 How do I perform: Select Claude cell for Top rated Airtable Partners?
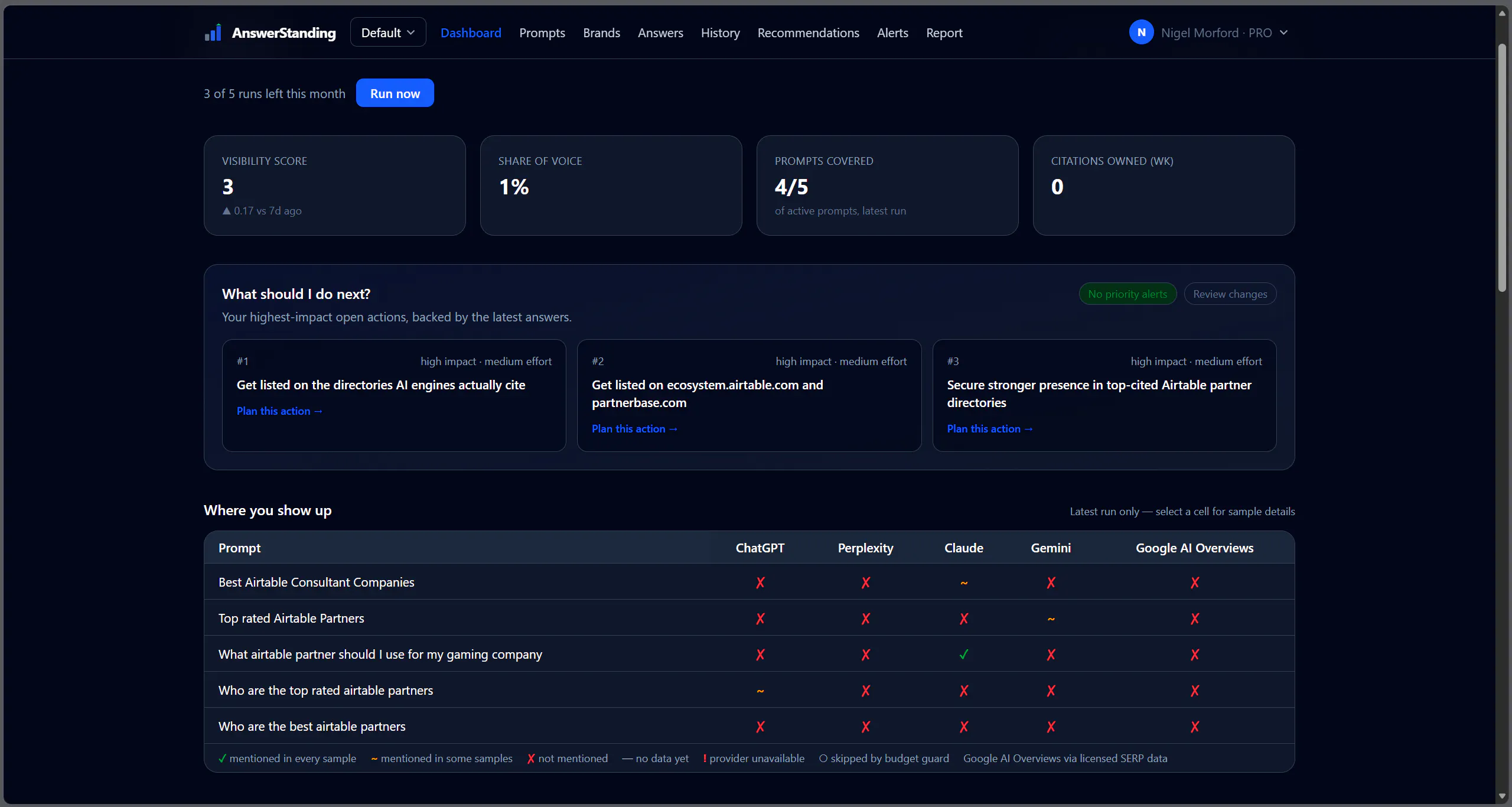[964, 619]
